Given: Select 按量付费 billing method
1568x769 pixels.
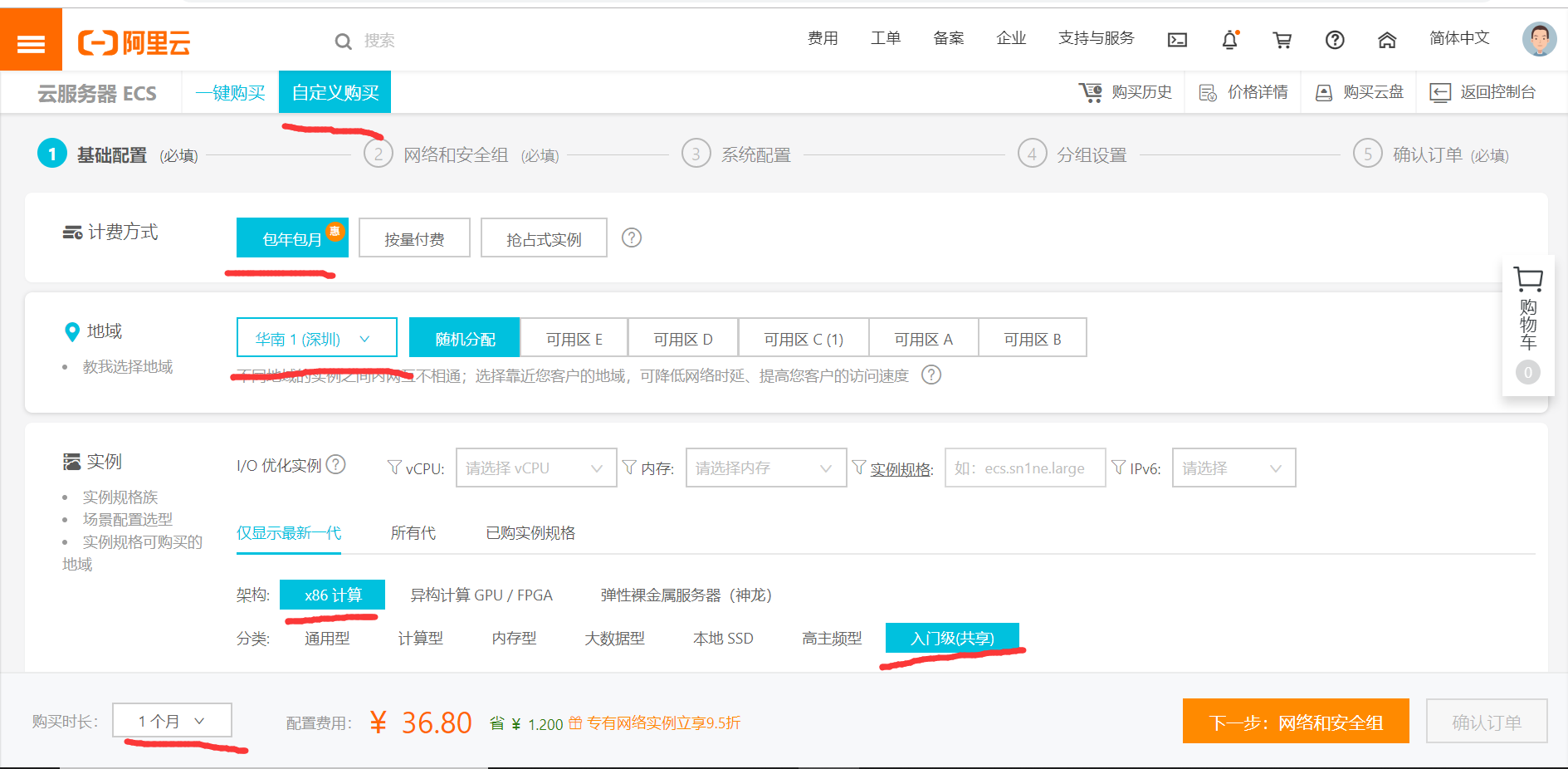Looking at the screenshot, I should 414,238.
